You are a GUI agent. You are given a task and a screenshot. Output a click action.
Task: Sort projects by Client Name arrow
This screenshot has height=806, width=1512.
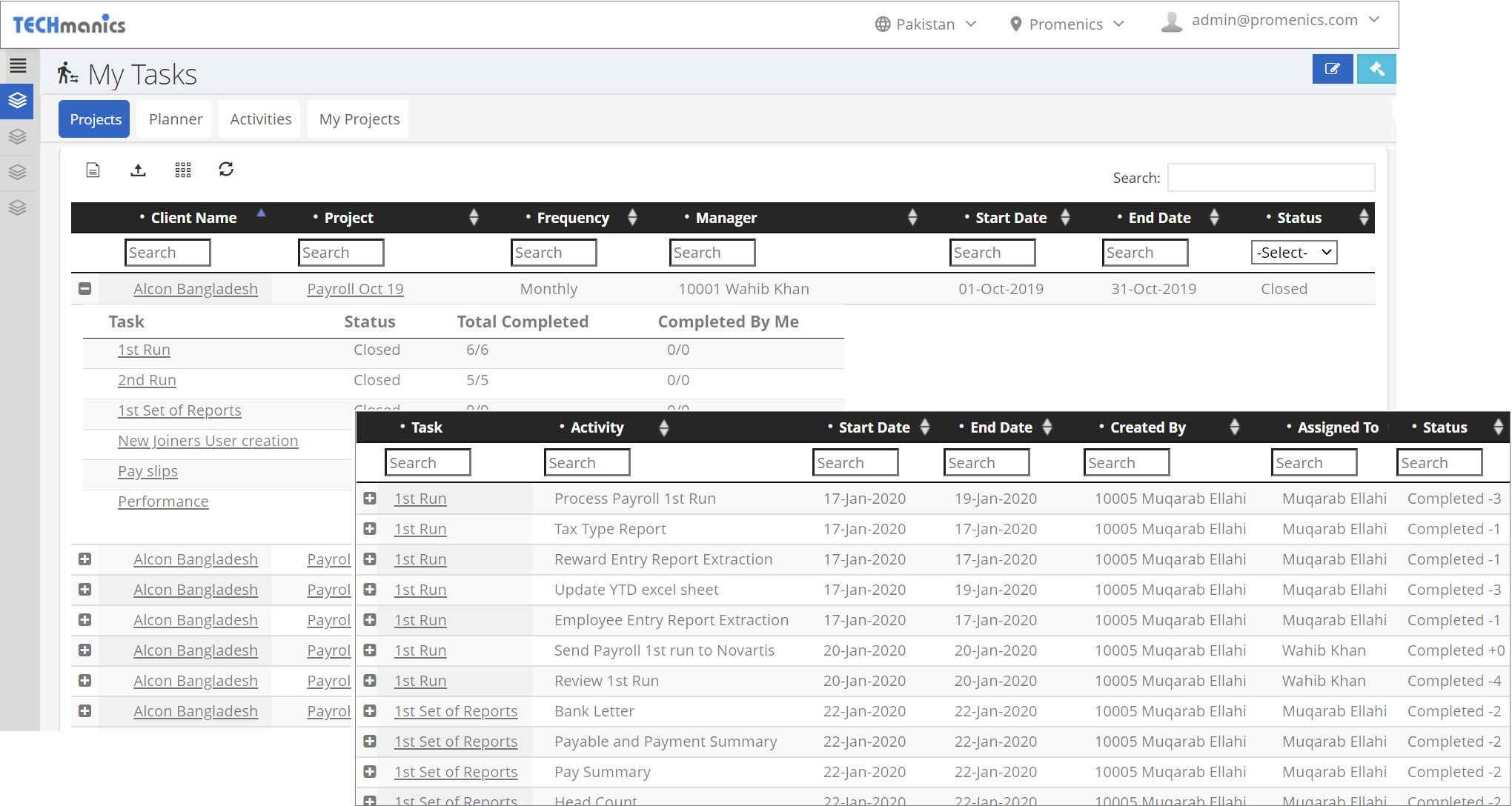point(261,213)
